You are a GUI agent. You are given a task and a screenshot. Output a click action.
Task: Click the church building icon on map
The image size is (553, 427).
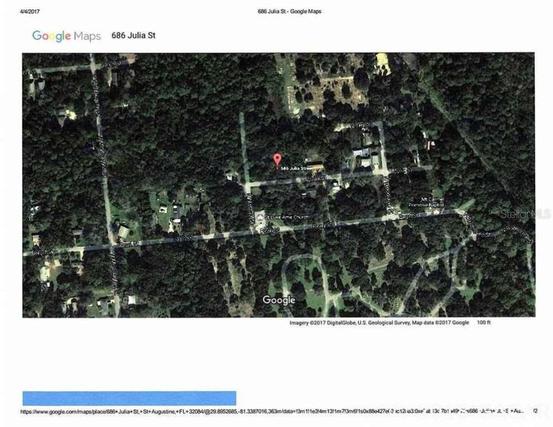[x=260, y=218]
